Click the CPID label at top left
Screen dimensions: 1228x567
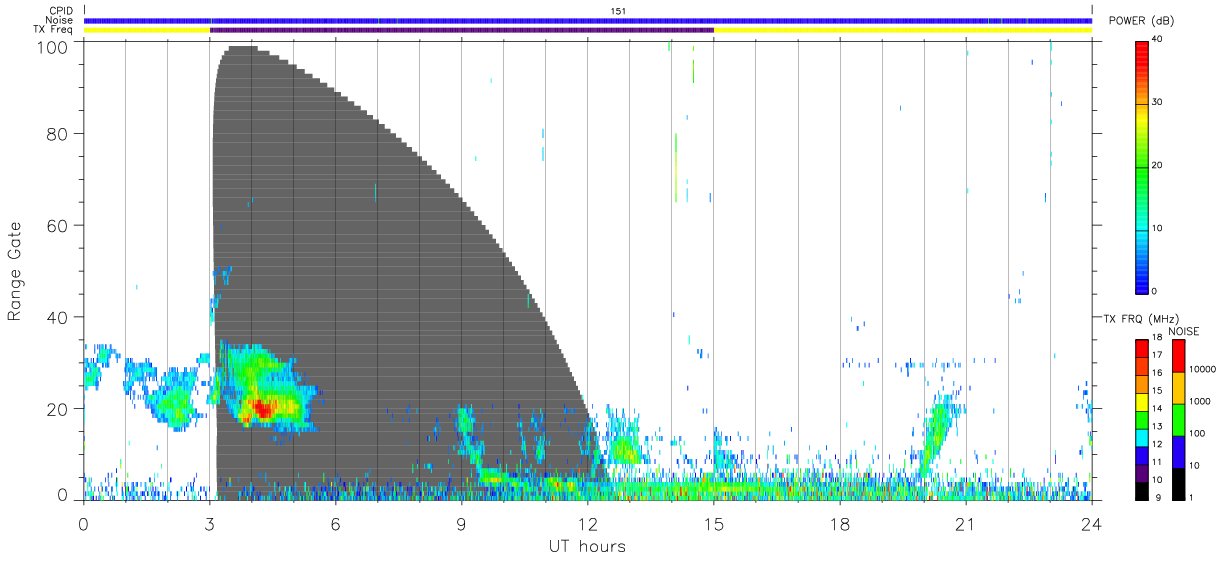[x=61, y=11]
